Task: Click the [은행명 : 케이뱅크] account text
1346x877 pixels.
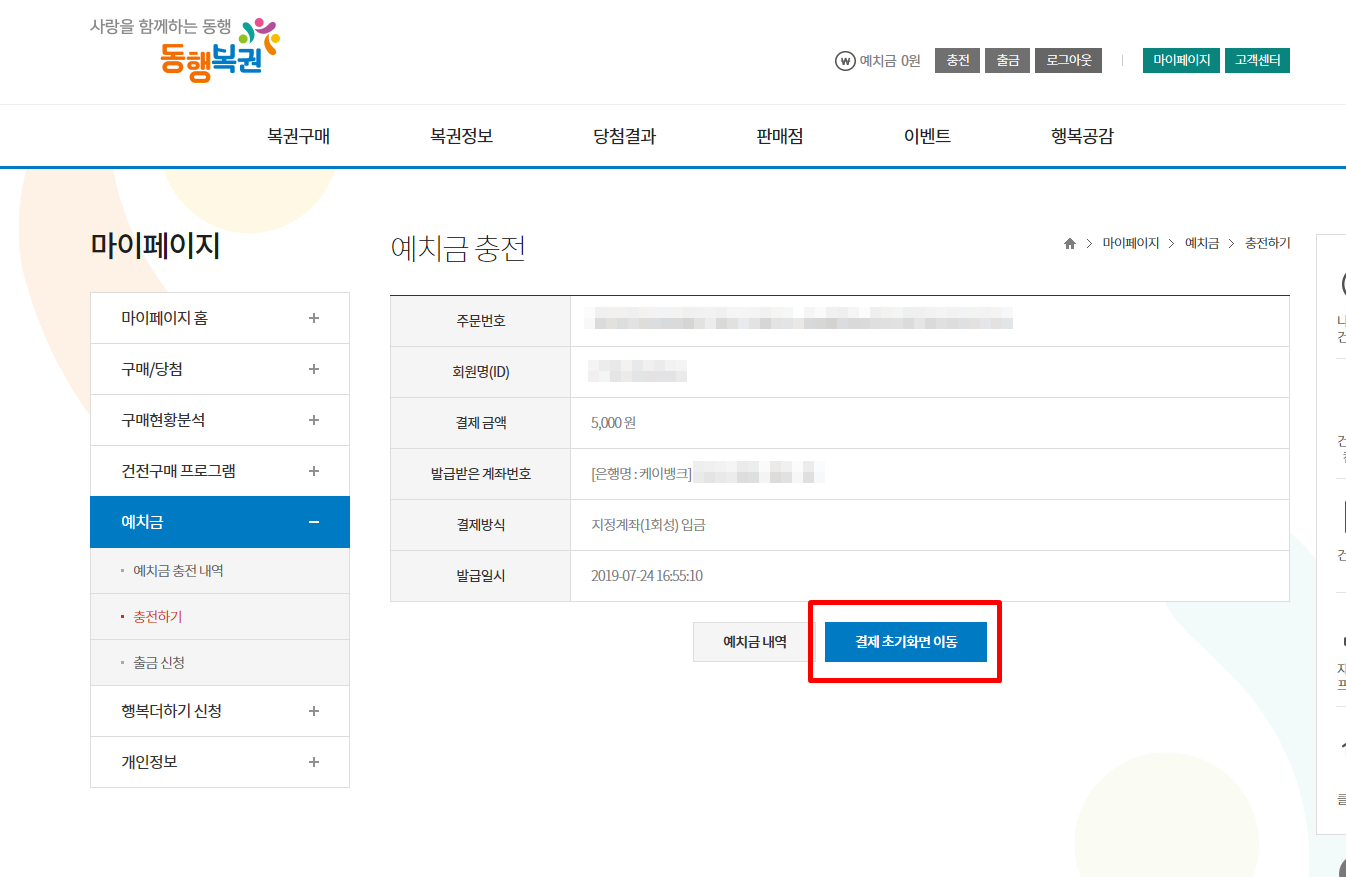Action: 641,474
